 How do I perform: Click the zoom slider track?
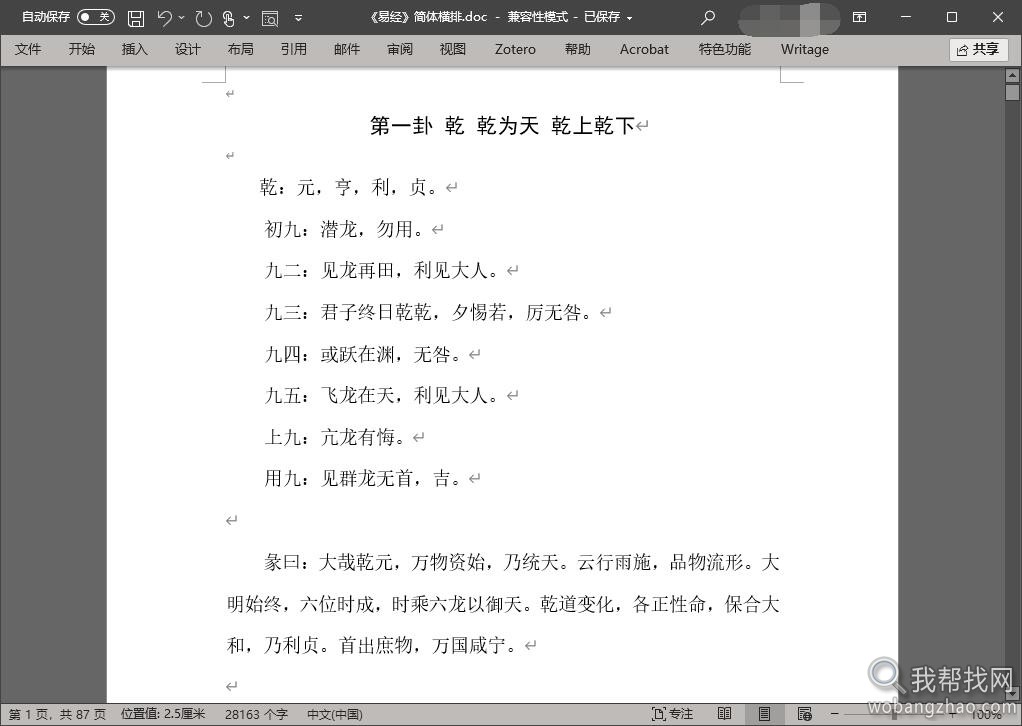[x=894, y=715]
